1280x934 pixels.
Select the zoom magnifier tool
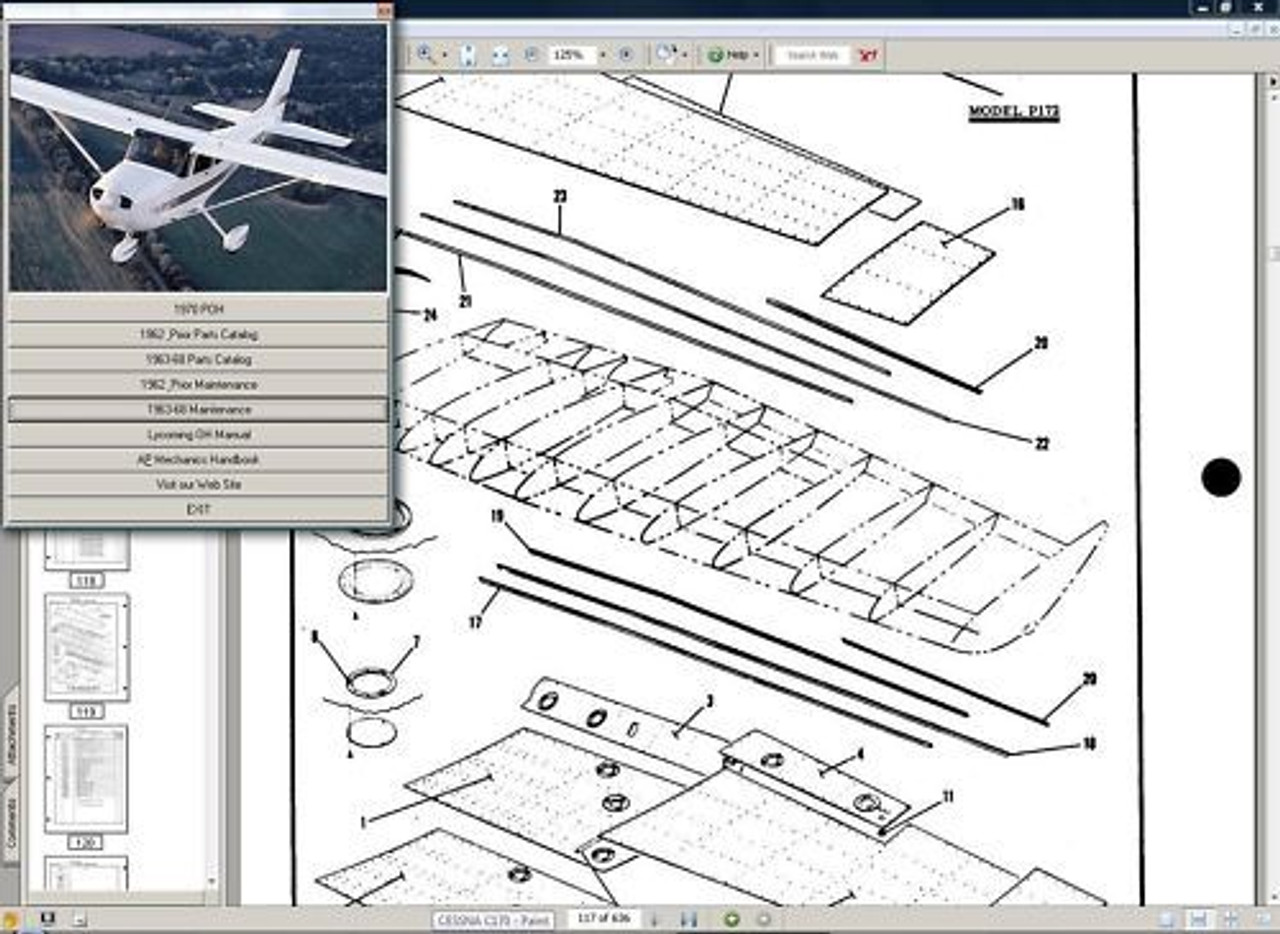426,55
